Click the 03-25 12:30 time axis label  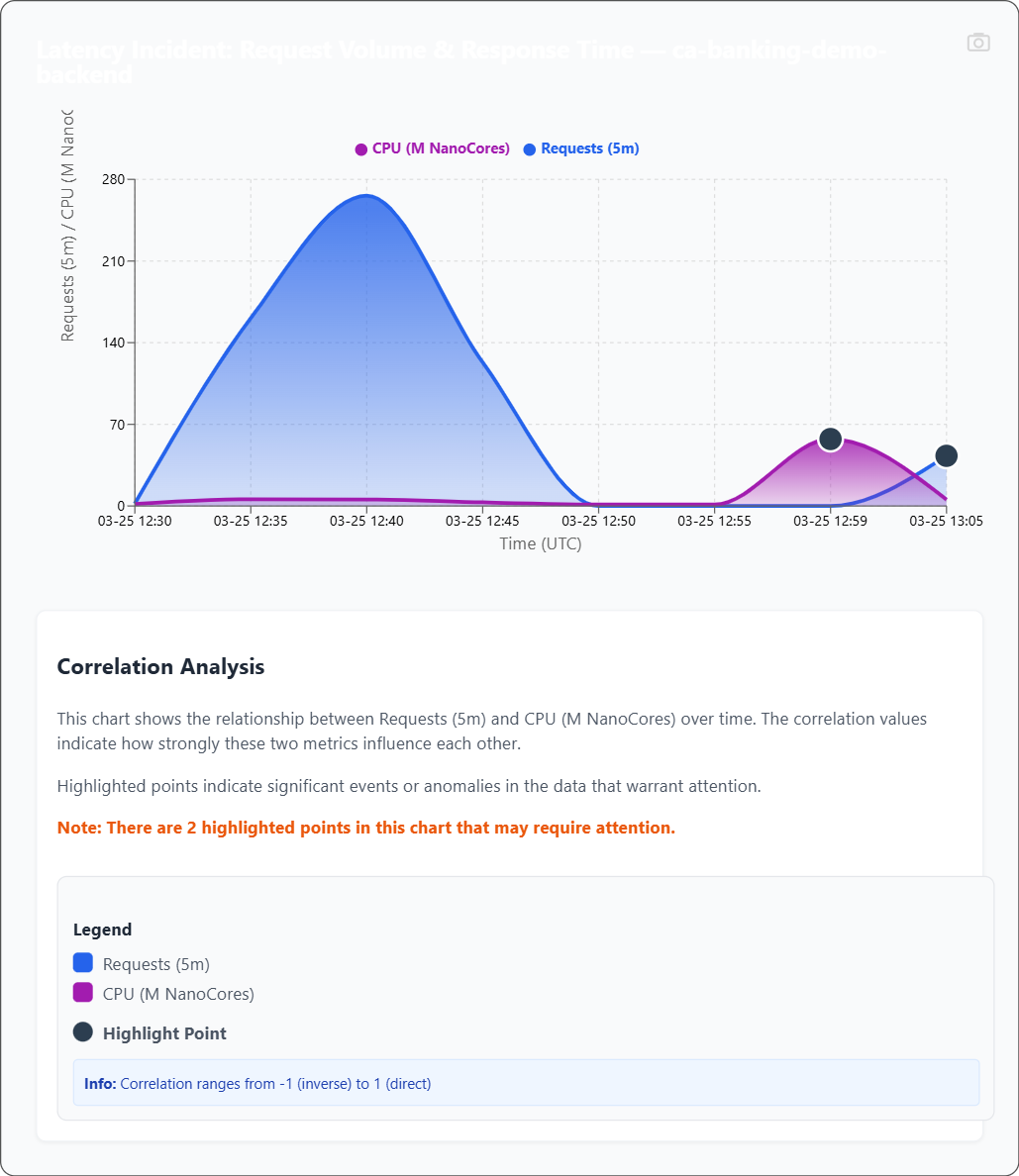[x=136, y=521]
